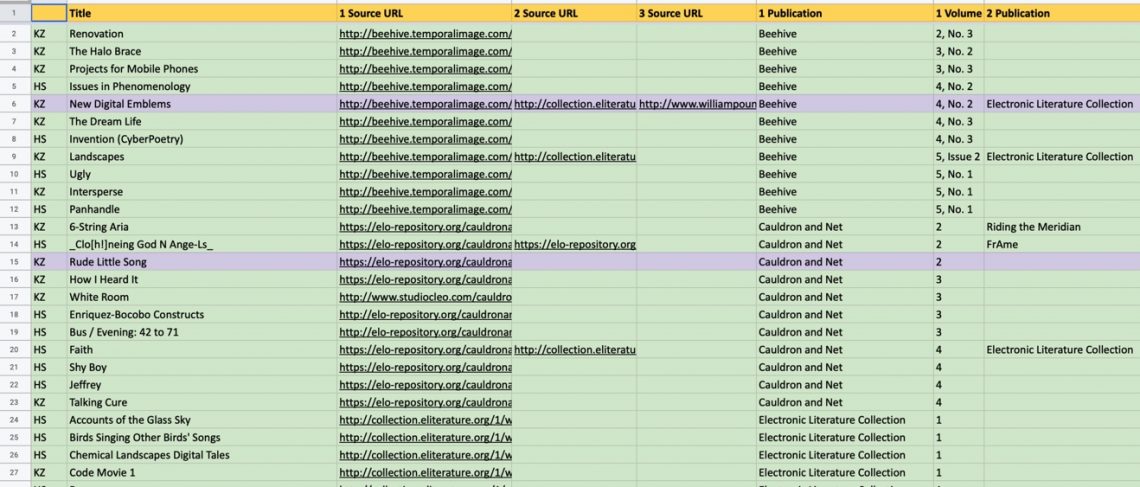This screenshot has height=487, width=1140.
Task: Open the Beehive URL for Renovation
Action: click(425, 33)
